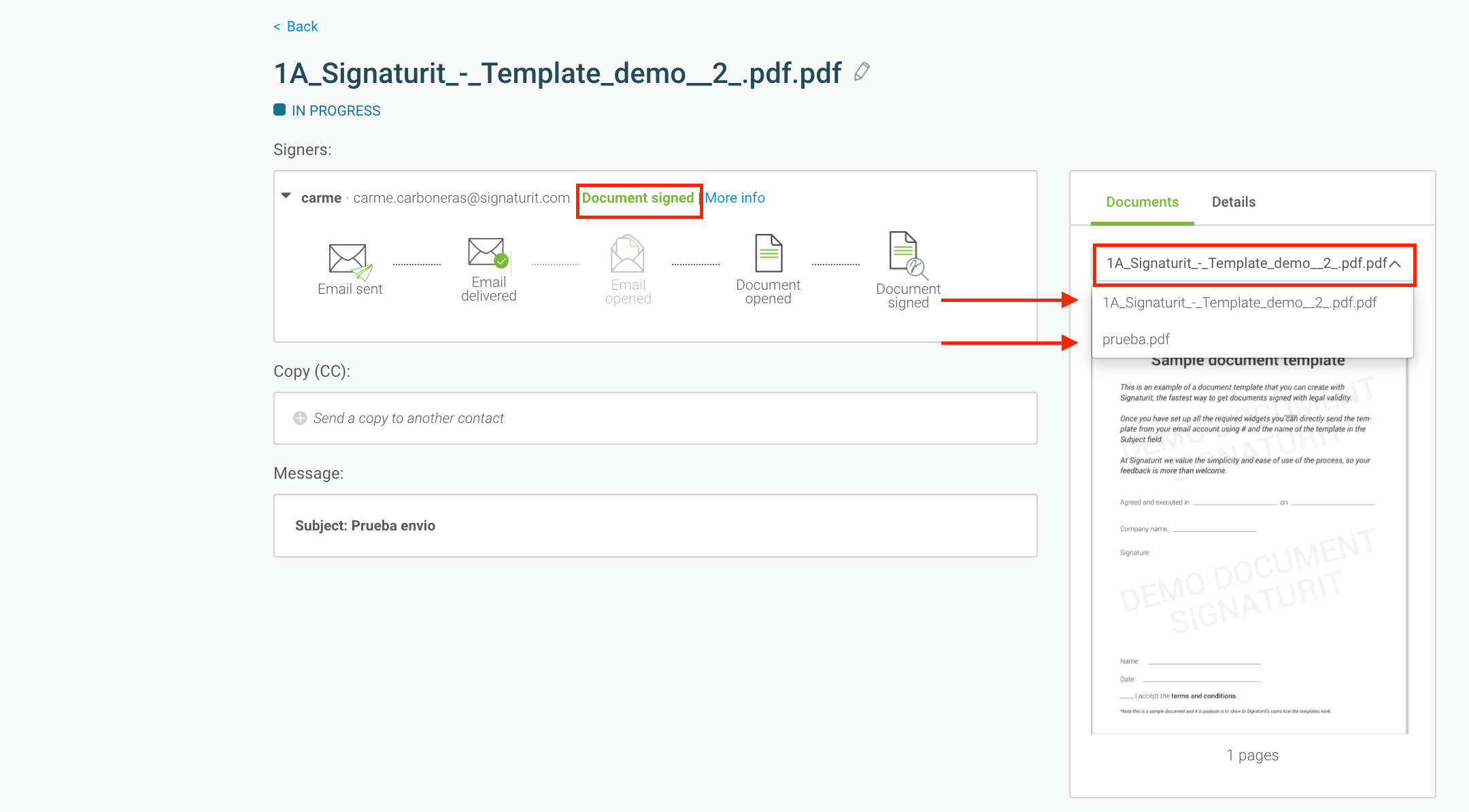Switch to the Details tab

pos(1234,202)
